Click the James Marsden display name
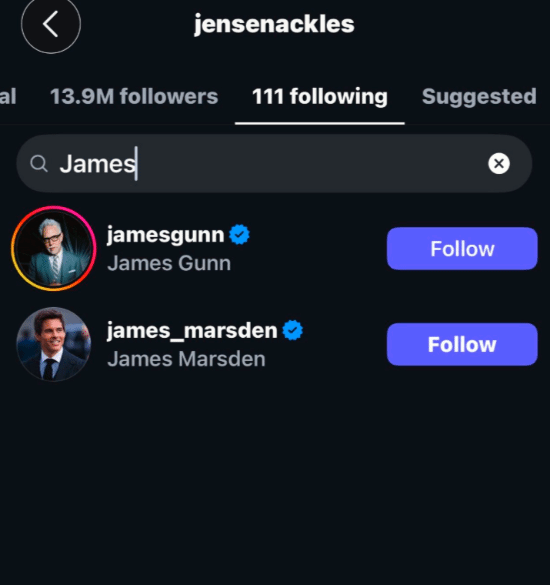The width and height of the screenshot is (550, 585). point(186,359)
